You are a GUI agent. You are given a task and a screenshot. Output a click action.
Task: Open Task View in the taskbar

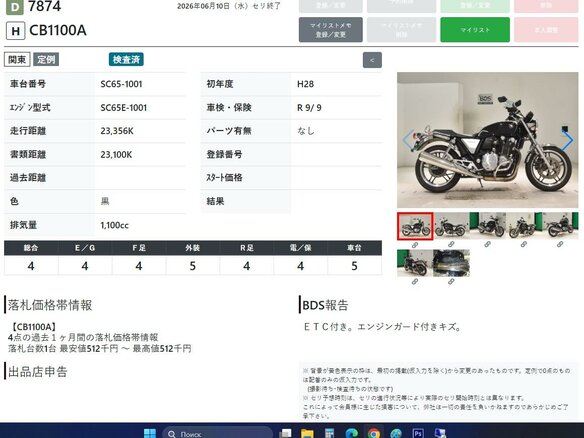[x=285, y=434]
